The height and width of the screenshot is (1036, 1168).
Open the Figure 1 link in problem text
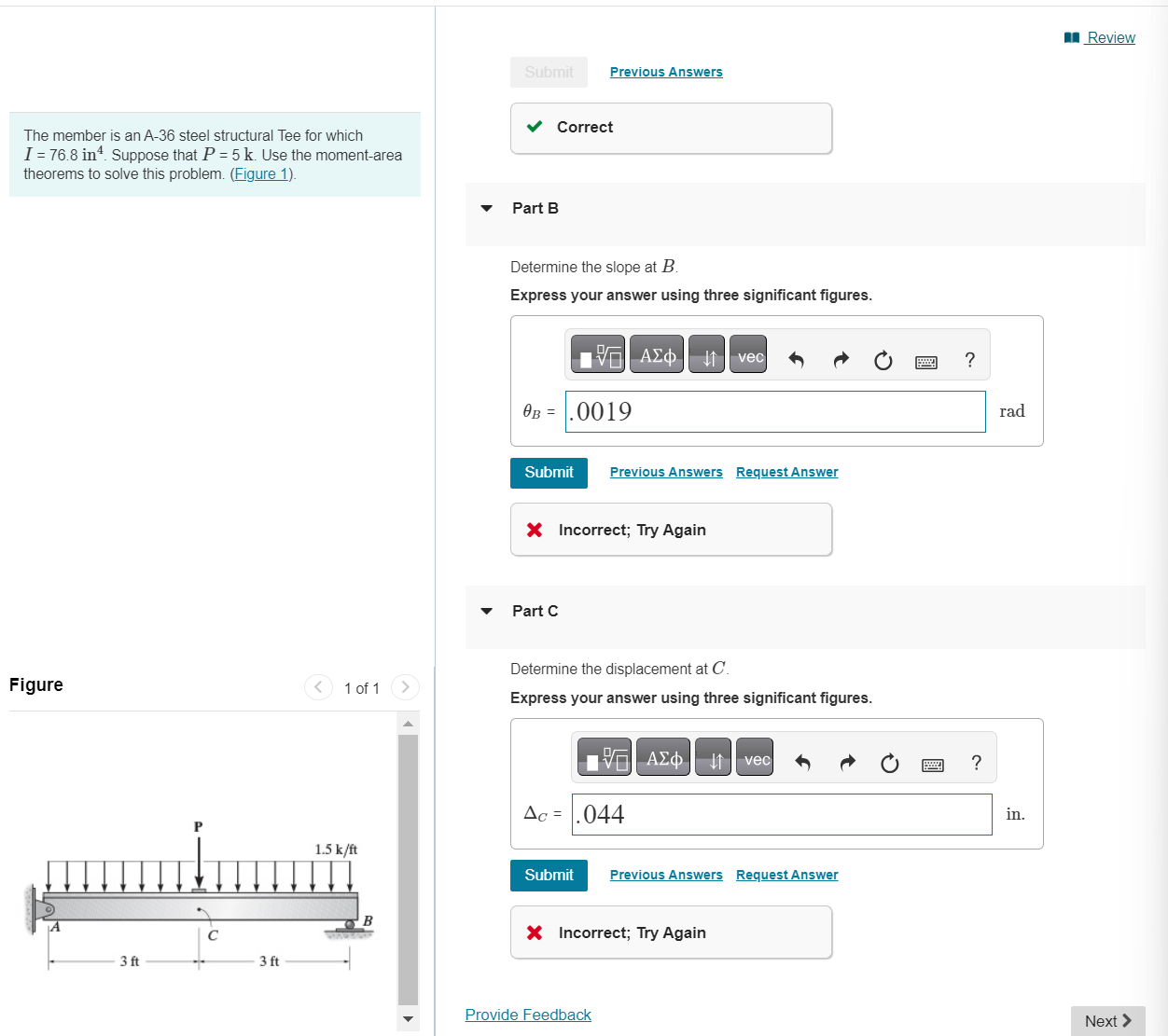pos(261,173)
